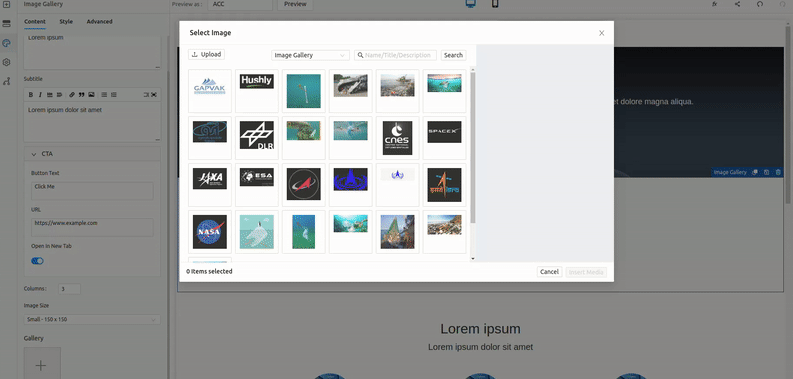The image size is (793, 379).
Task: Select the GAPVAK logo thumbnail
Action: click(x=210, y=91)
